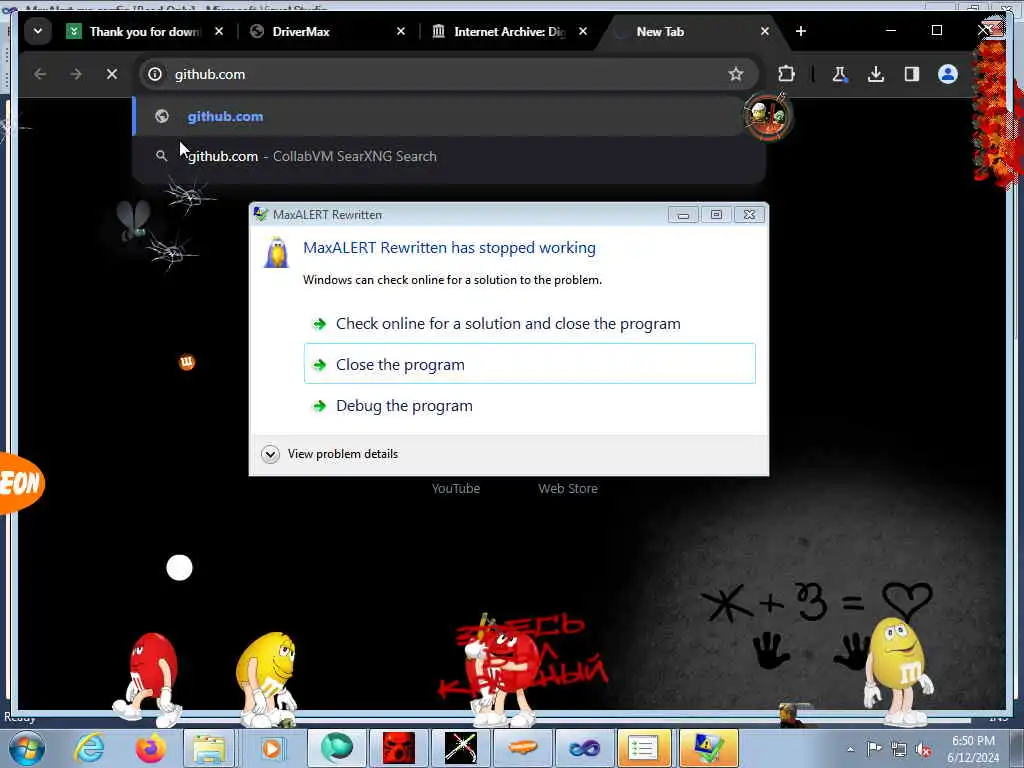Go back with the browser back arrow

point(40,74)
